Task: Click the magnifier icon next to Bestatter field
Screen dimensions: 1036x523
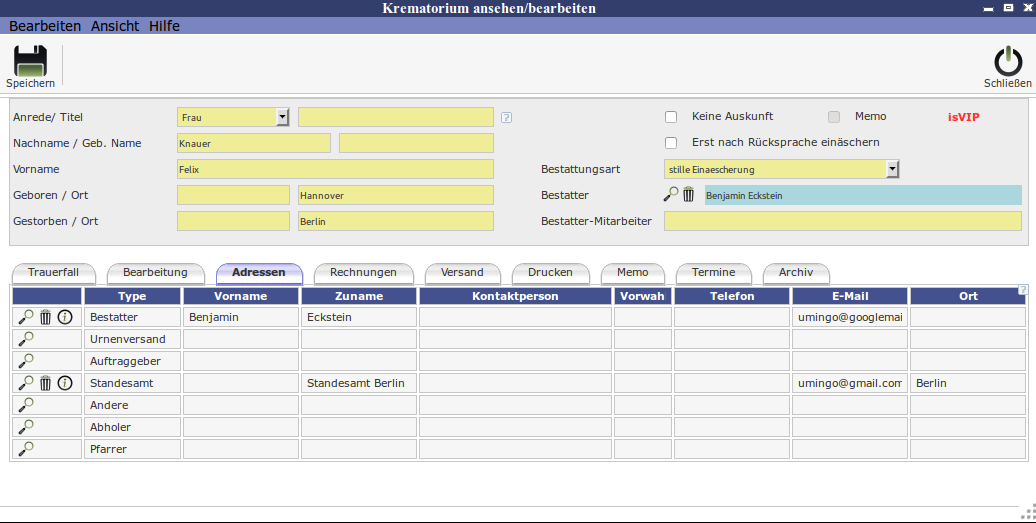Action: [x=671, y=195]
